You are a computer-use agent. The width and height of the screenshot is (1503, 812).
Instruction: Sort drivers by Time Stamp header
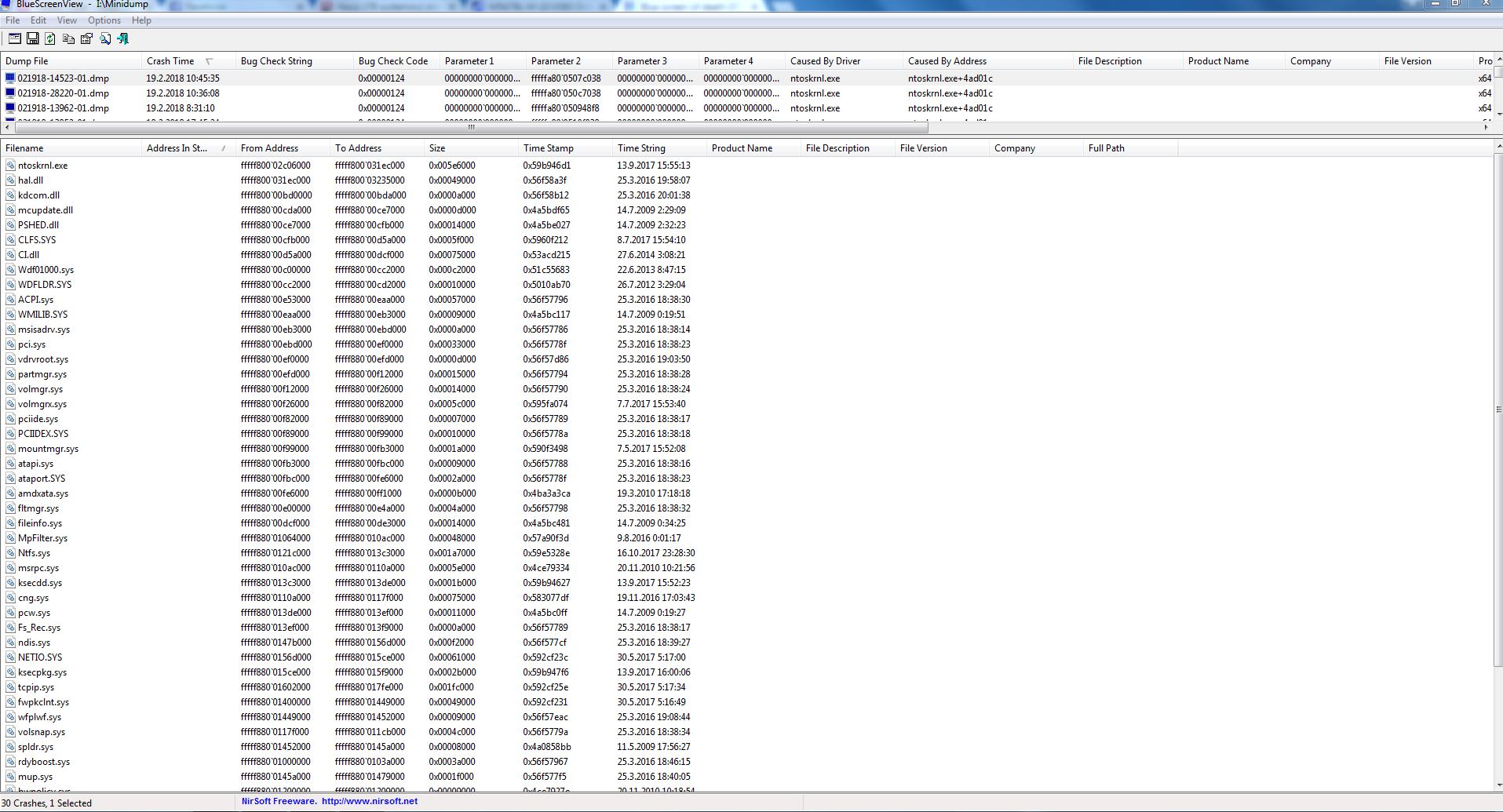[x=565, y=148]
